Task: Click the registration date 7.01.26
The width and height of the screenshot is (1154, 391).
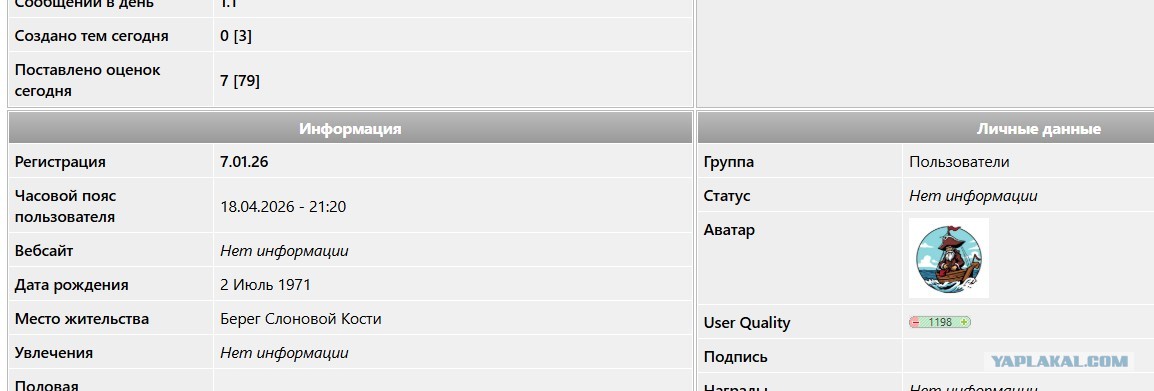Action: click(244, 162)
